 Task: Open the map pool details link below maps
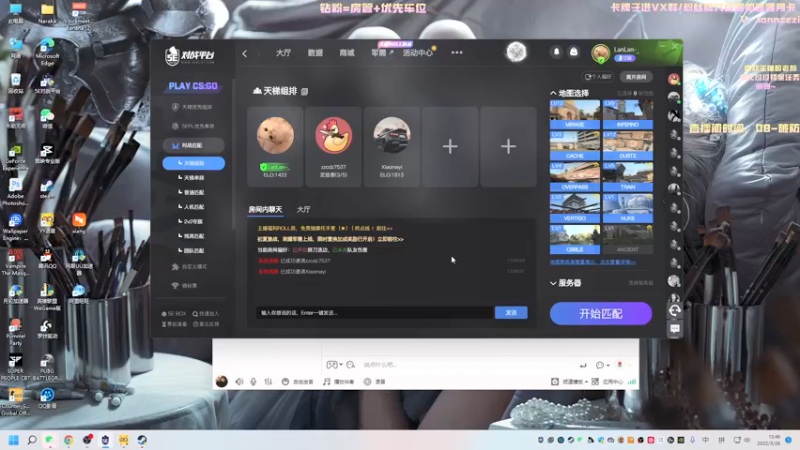click(x=593, y=262)
